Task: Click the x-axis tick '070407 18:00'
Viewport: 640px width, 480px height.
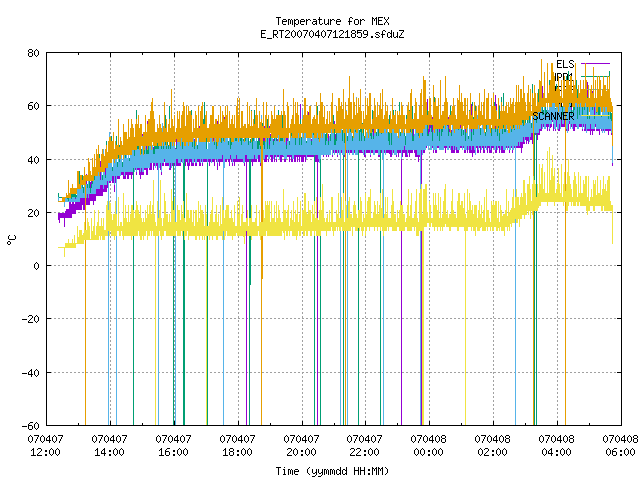Action: coord(237,446)
